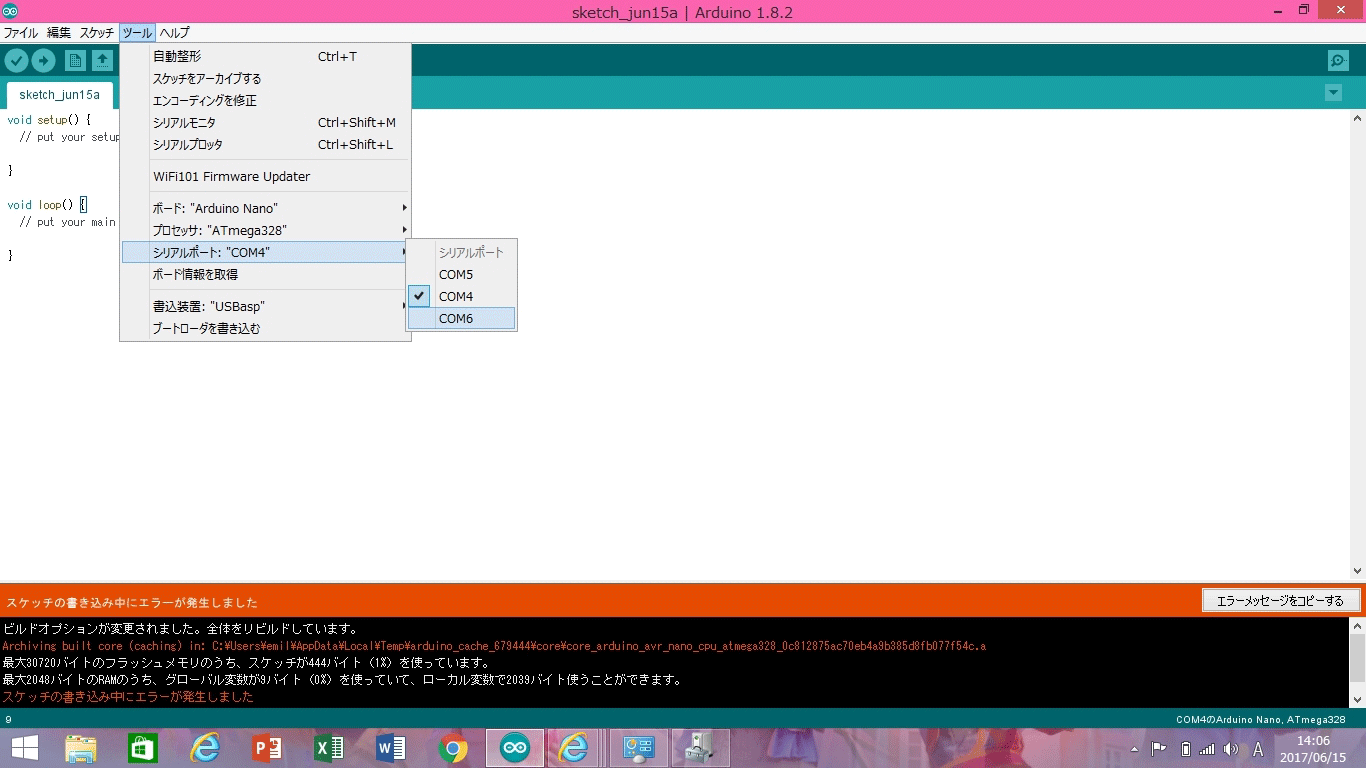Image resolution: width=1366 pixels, height=768 pixels.
Task: Open Excel from the taskbar
Action: coord(329,748)
